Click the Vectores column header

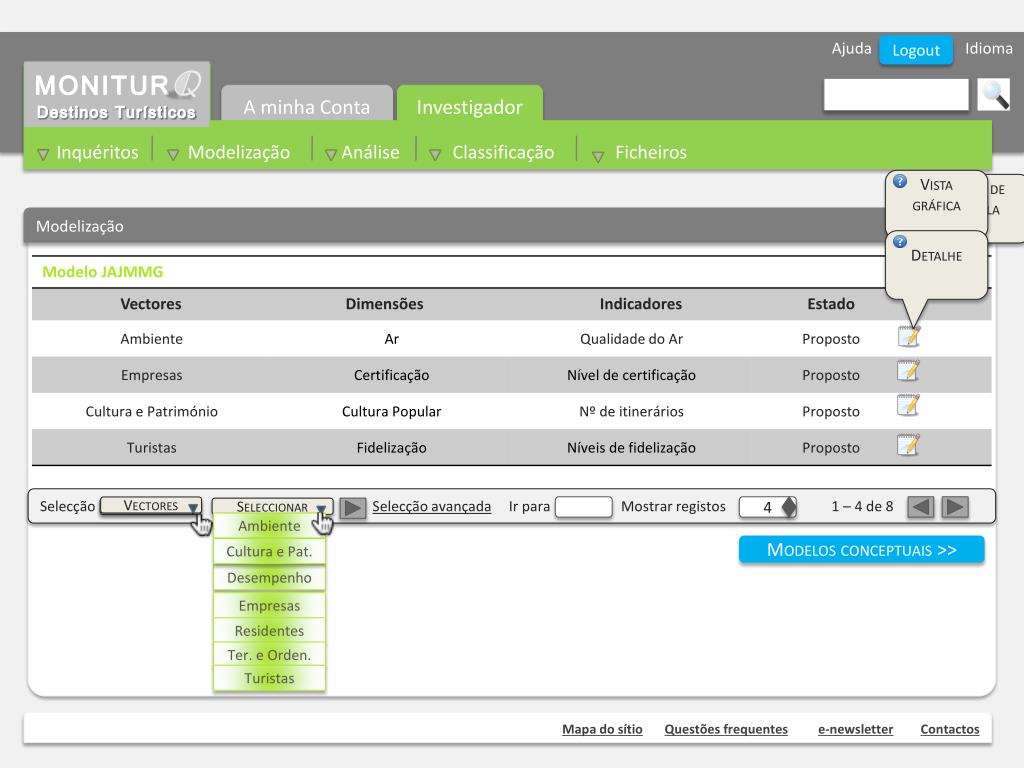[151, 304]
